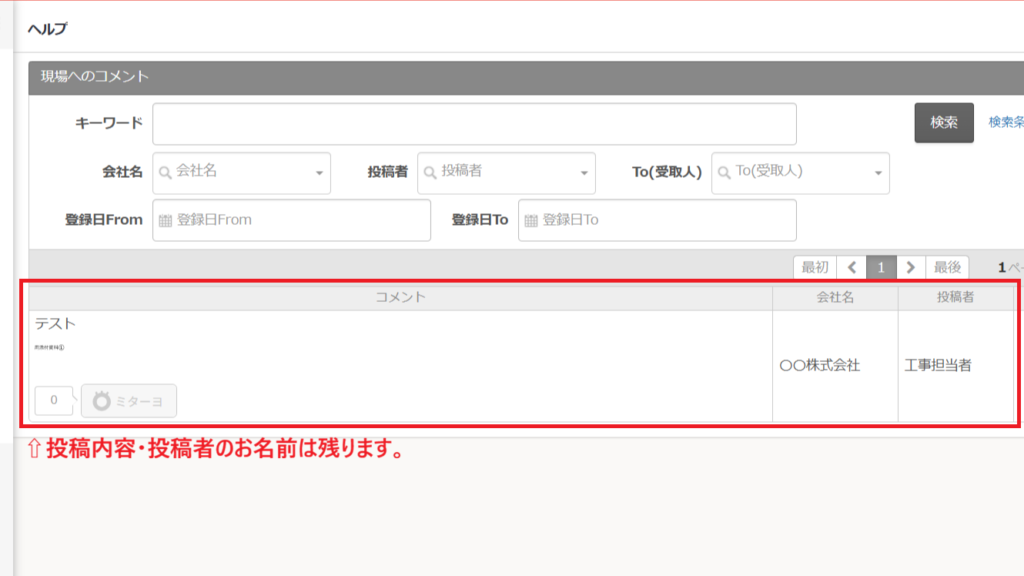1024x576 pixels.
Task: Expand the To(受取人) dropdown arrow
Action: coord(878,174)
